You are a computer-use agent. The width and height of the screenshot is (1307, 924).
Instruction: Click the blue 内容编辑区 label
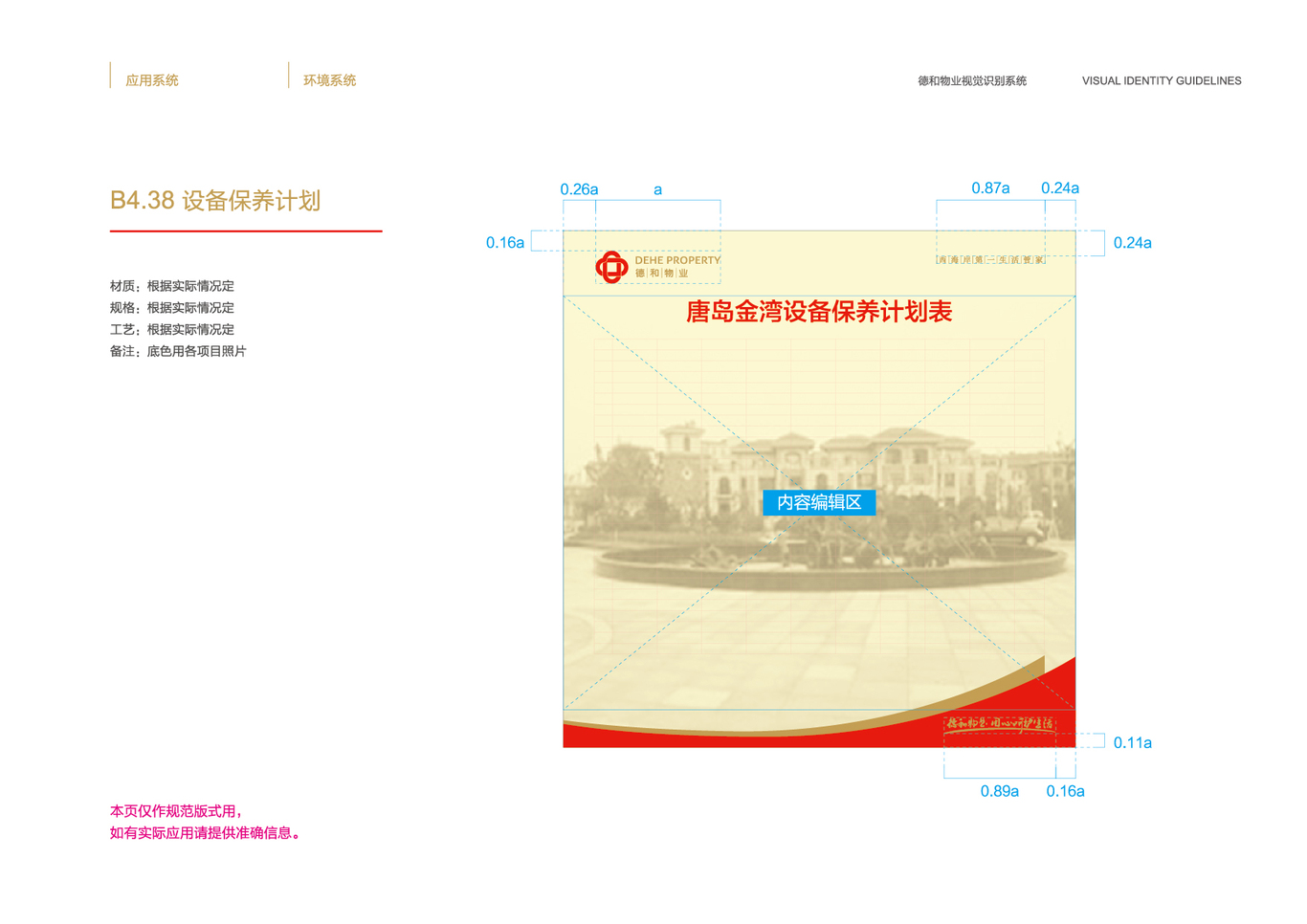click(x=819, y=502)
